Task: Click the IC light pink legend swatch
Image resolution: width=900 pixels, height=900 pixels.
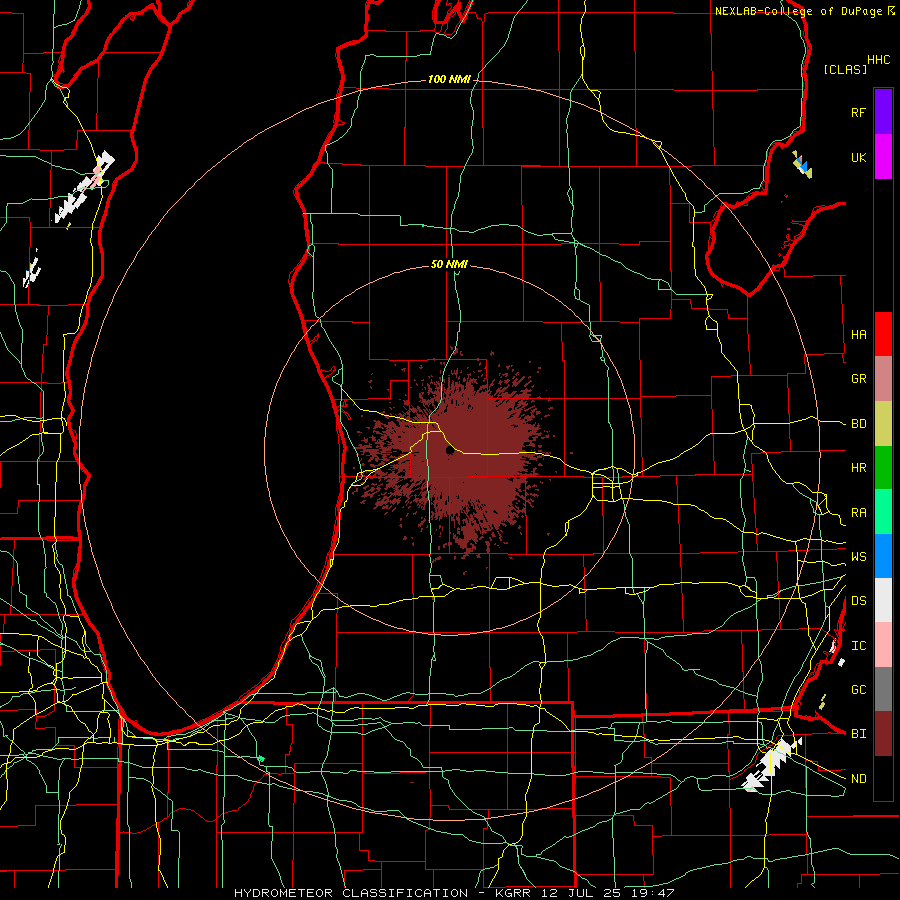Action: coord(883,645)
